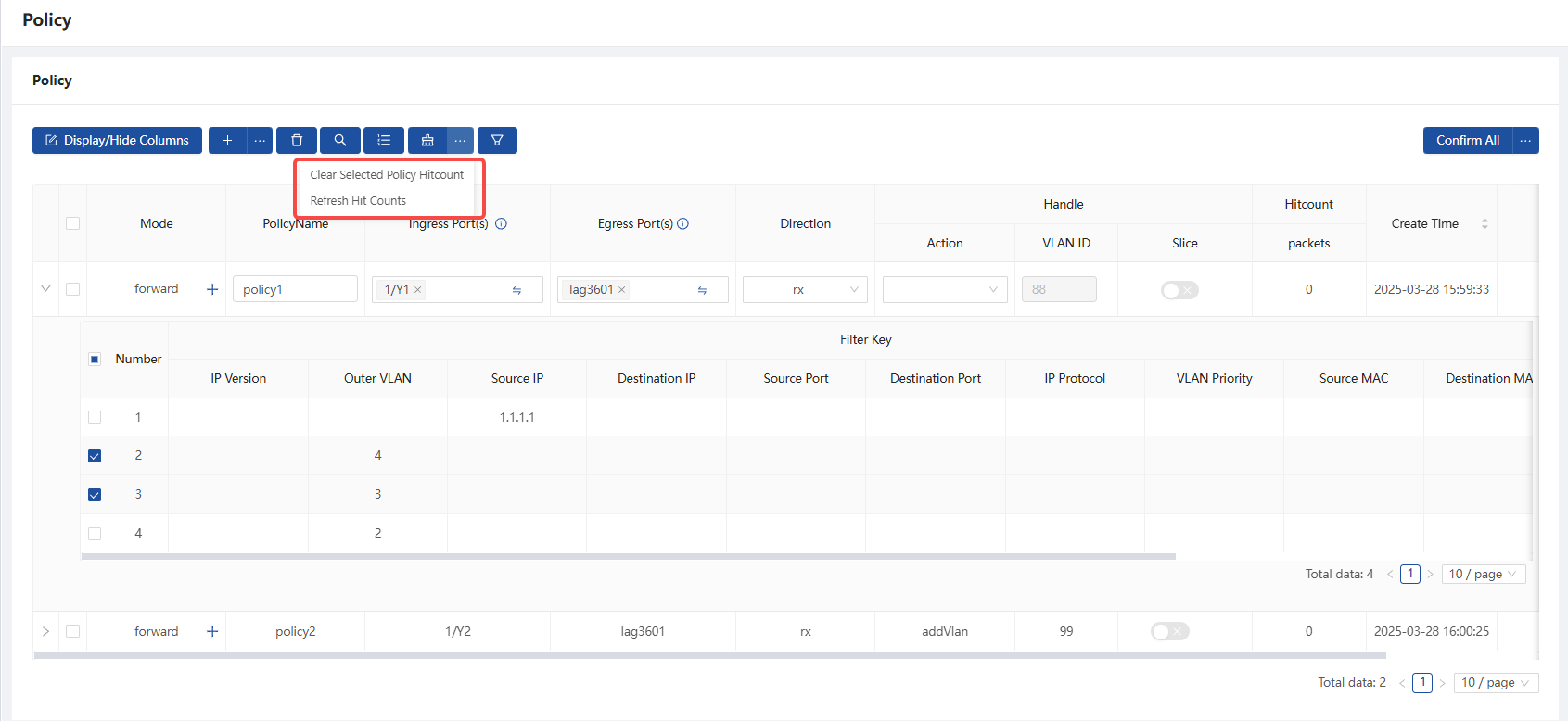Image resolution: width=1568 pixels, height=721 pixels.
Task: Click the trash delete icon in the toolbar
Action: click(x=297, y=140)
